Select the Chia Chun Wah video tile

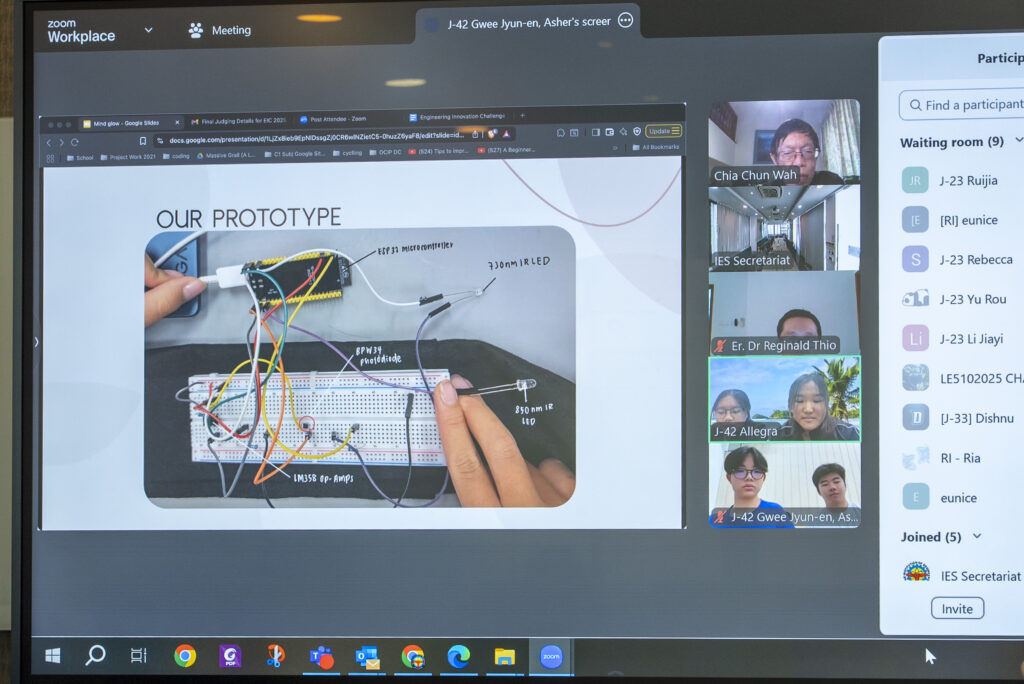784,141
